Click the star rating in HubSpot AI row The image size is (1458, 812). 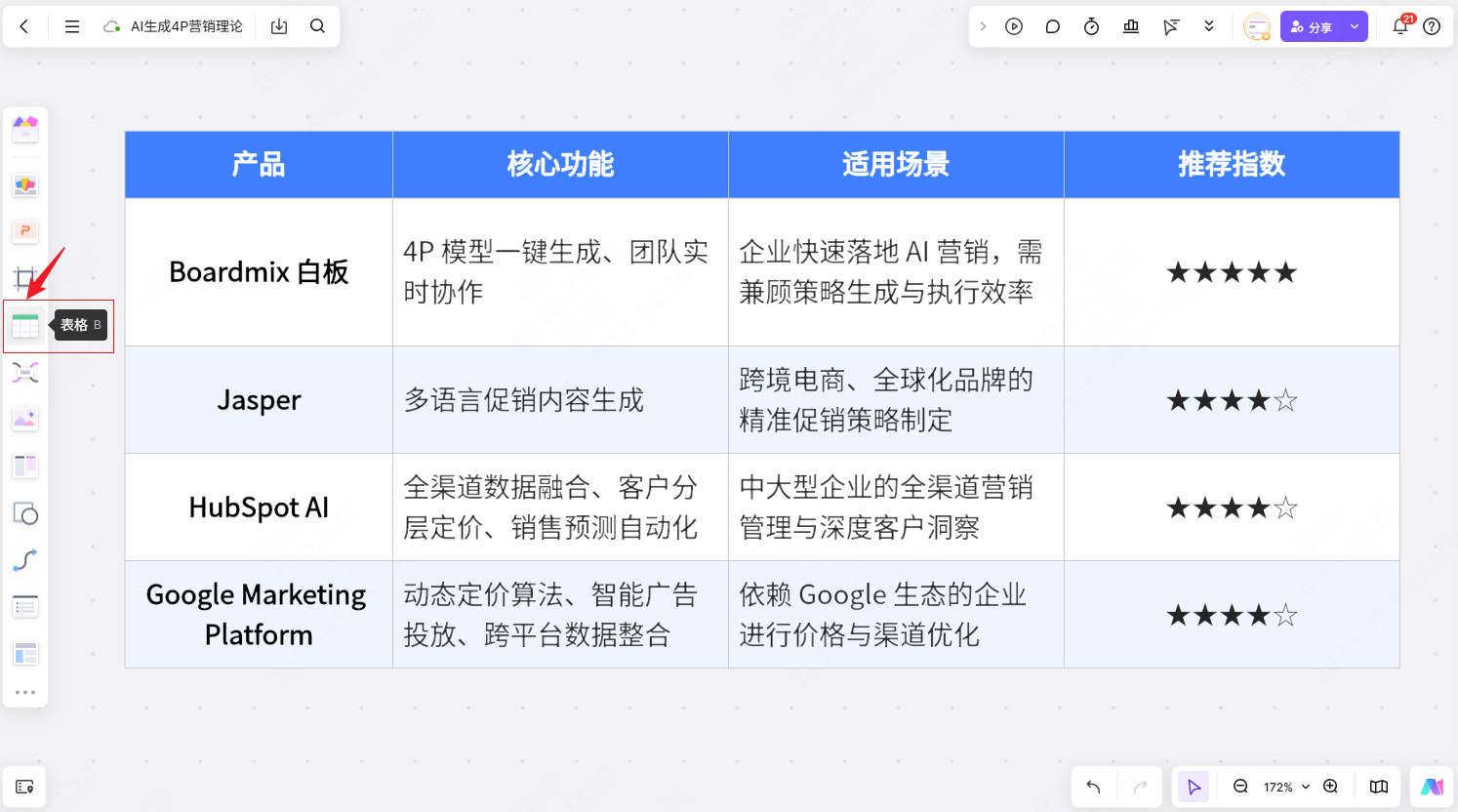1232,507
